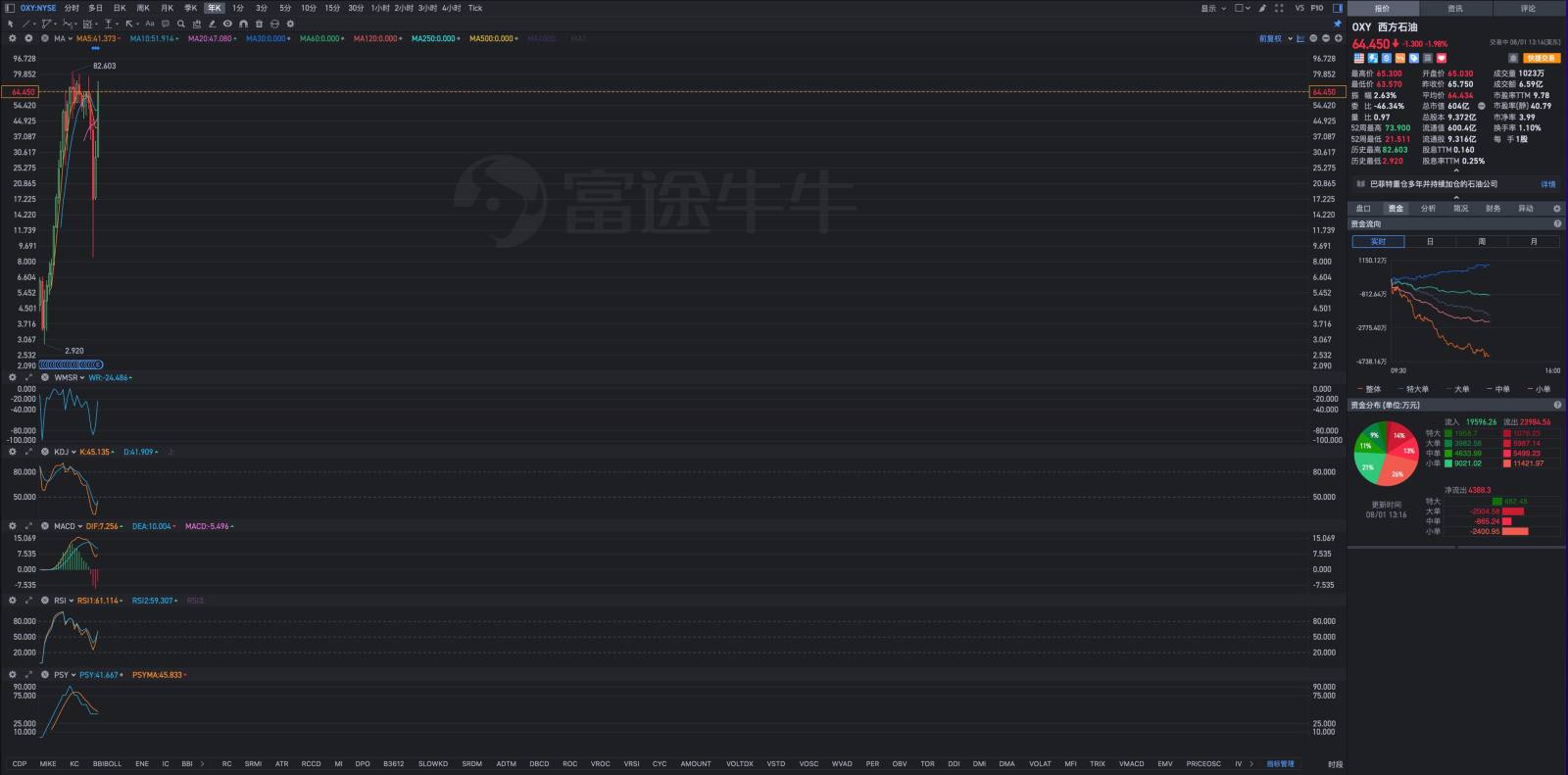Open funds-tab settings gear icon
The image size is (1568, 775).
(x=1556, y=209)
